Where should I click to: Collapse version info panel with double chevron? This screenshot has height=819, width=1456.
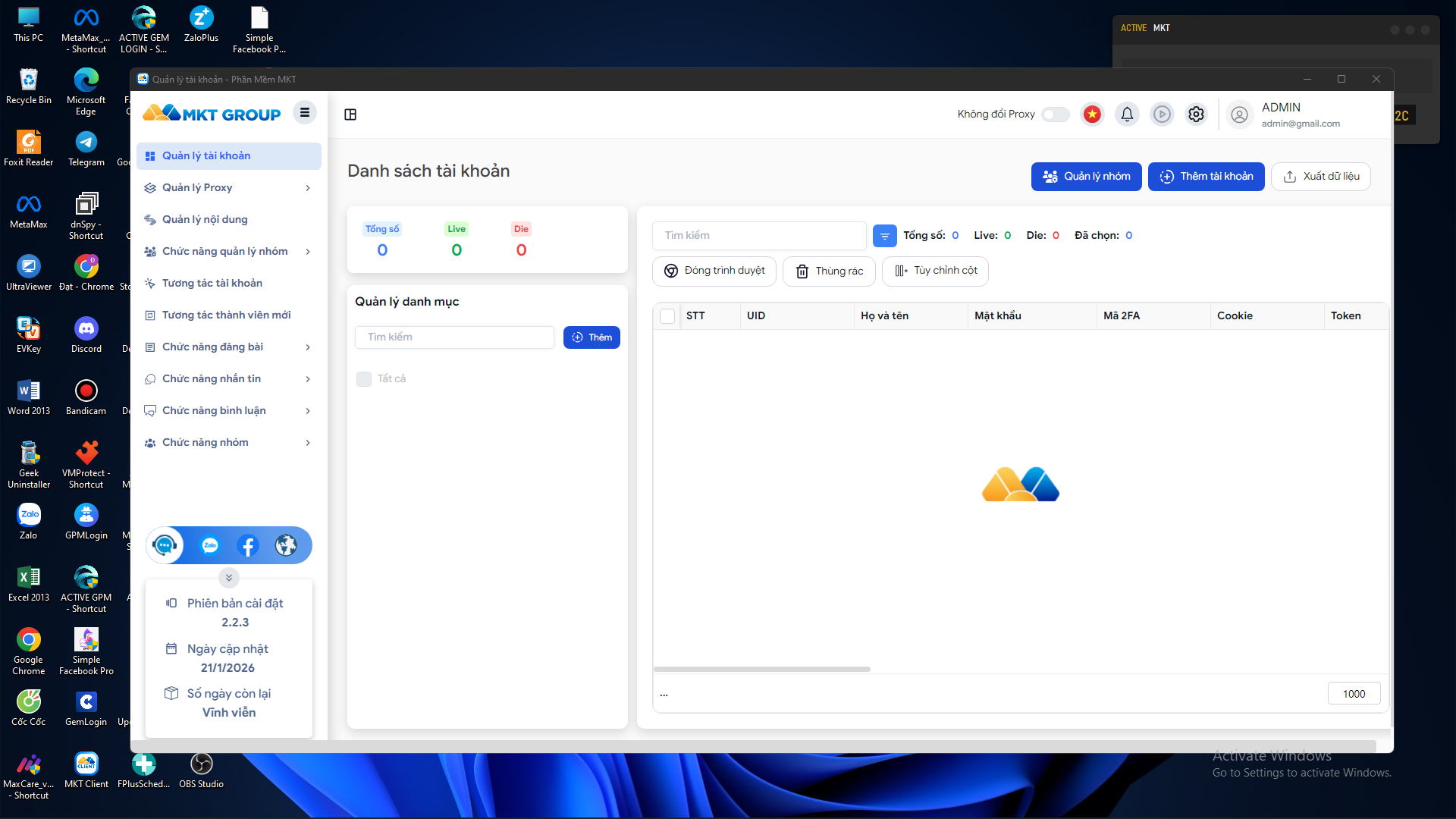tap(229, 578)
